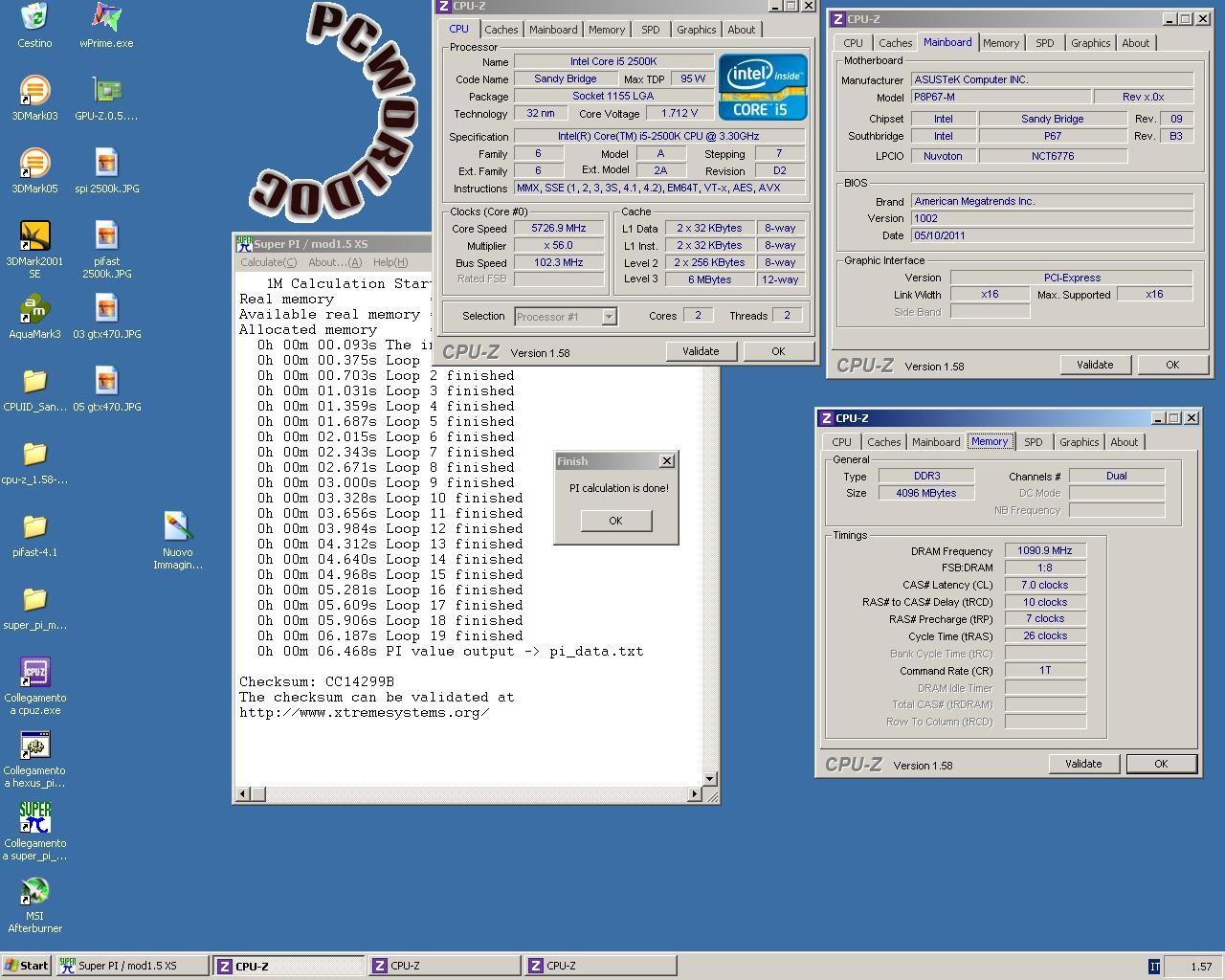Open 05 gtx470.JPG image file
1225x980 pixels.
tap(106, 390)
